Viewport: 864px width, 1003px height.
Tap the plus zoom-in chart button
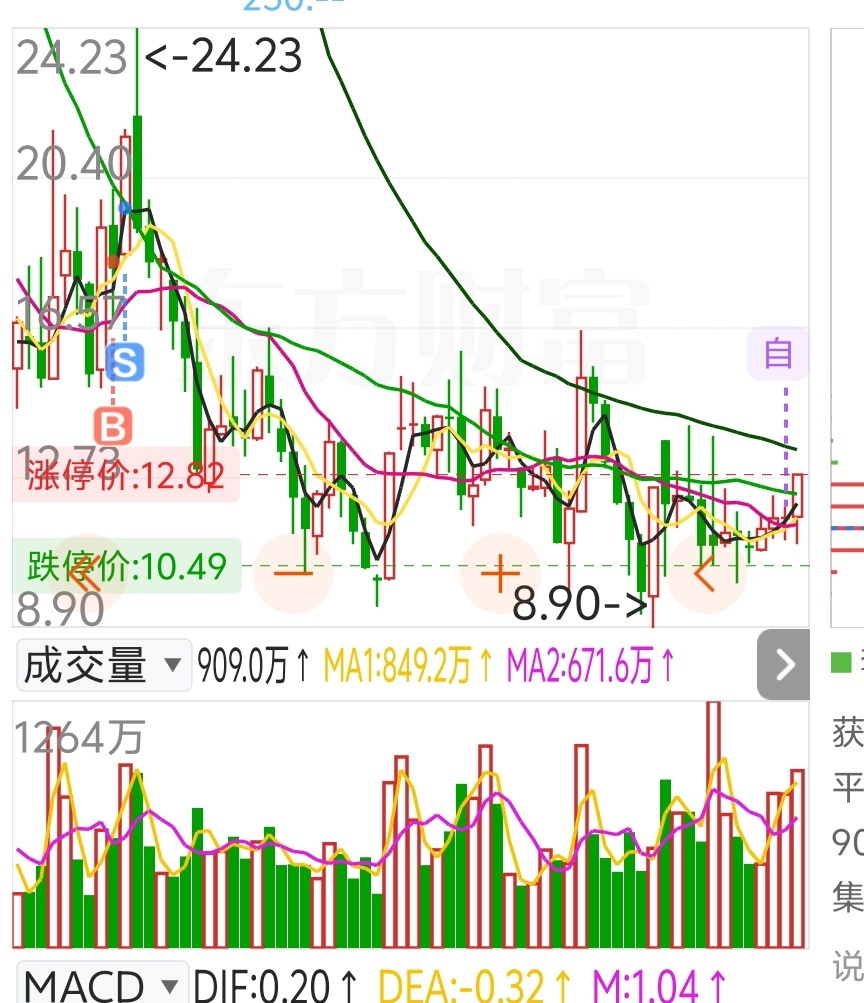click(x=500, y=573)
